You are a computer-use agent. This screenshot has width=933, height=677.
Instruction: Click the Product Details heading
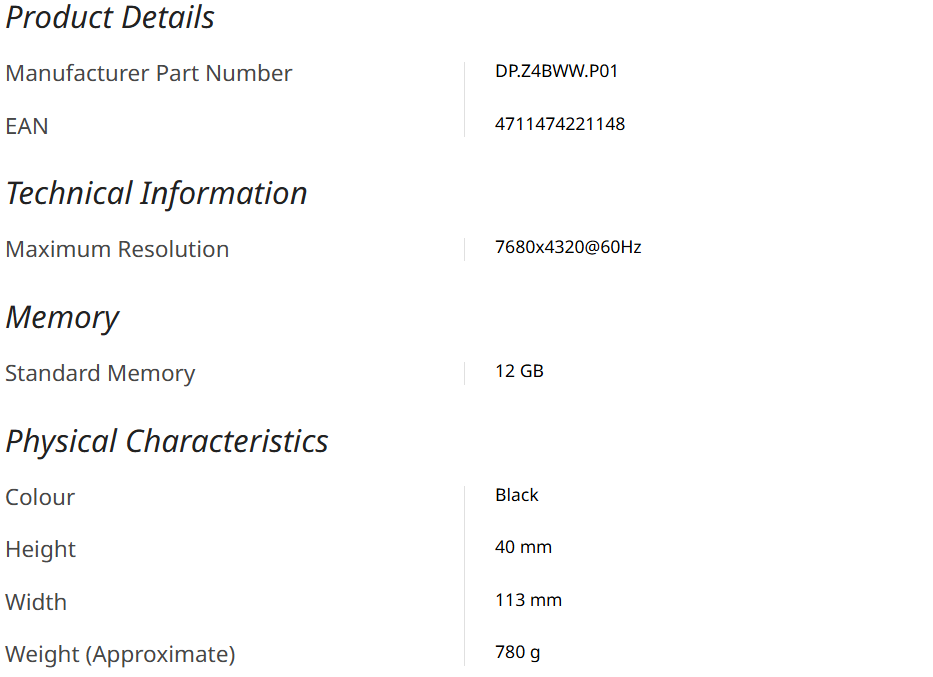point(110,17)
